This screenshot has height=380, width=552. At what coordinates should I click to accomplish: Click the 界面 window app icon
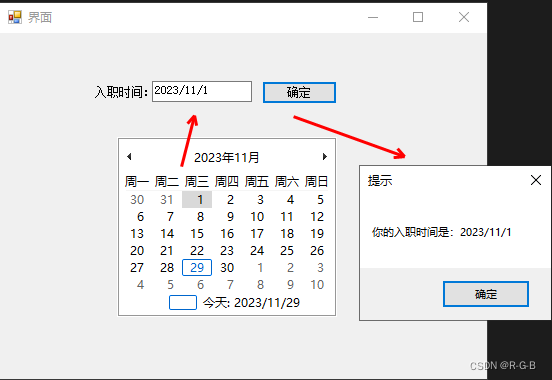pos(15,17)
